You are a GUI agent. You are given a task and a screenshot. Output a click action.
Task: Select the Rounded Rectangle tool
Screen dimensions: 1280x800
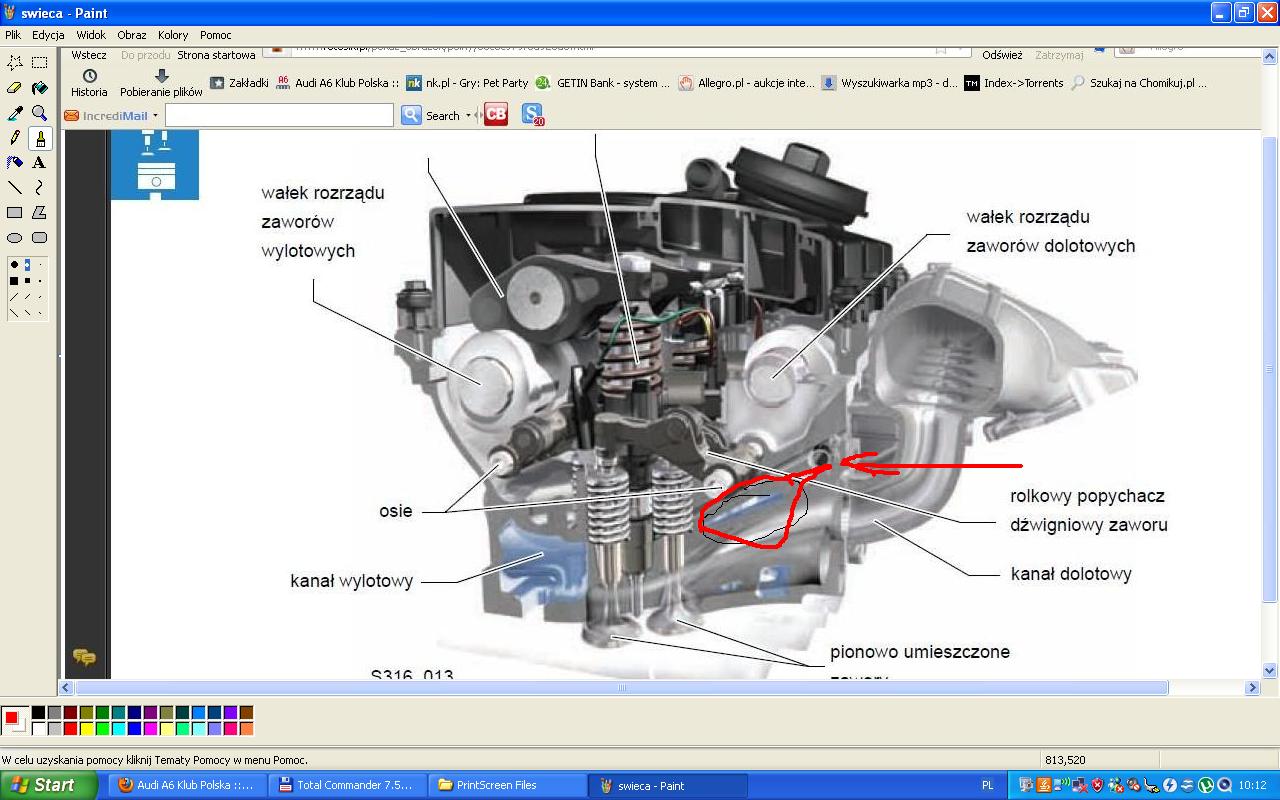(x=40, y=238)
